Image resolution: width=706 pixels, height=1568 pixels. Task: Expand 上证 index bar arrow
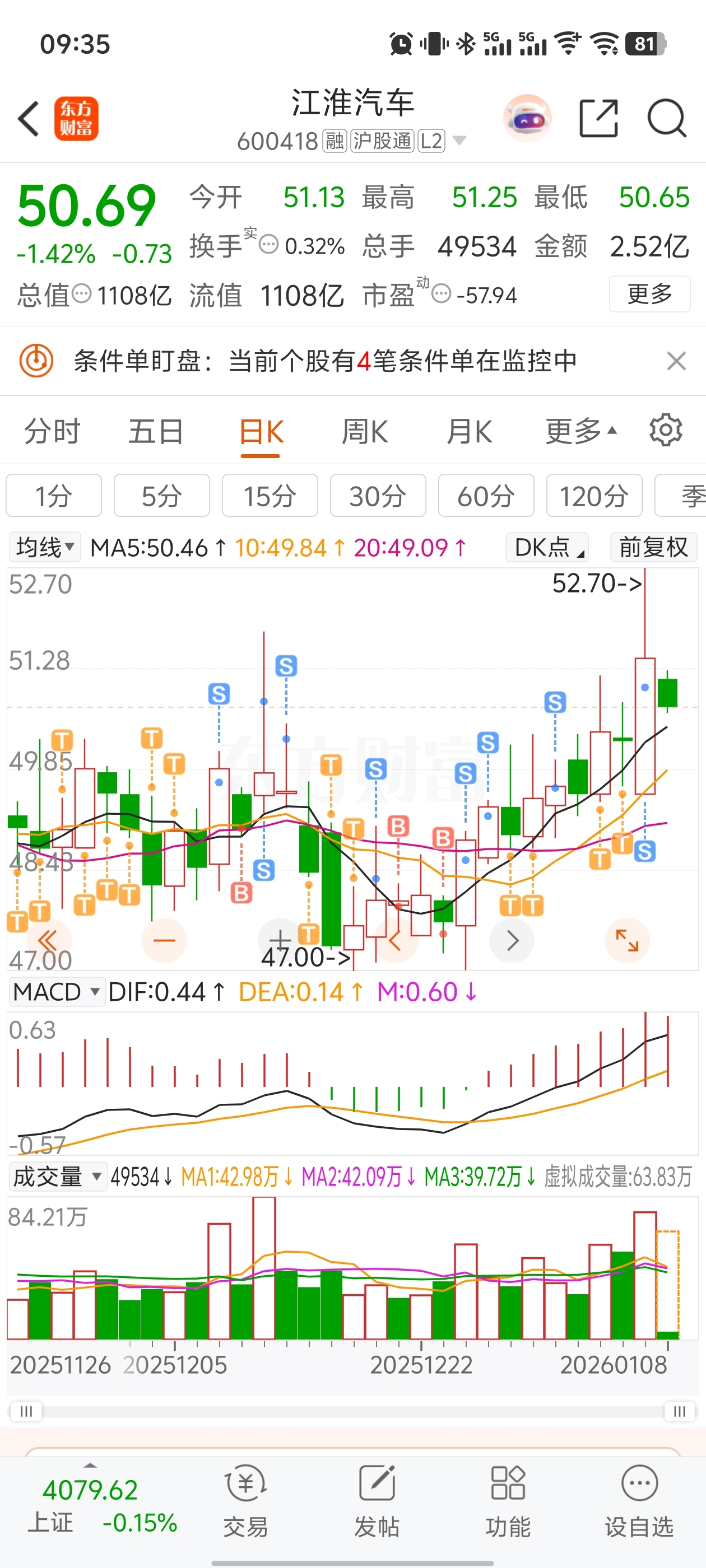tap(90, 1465)
